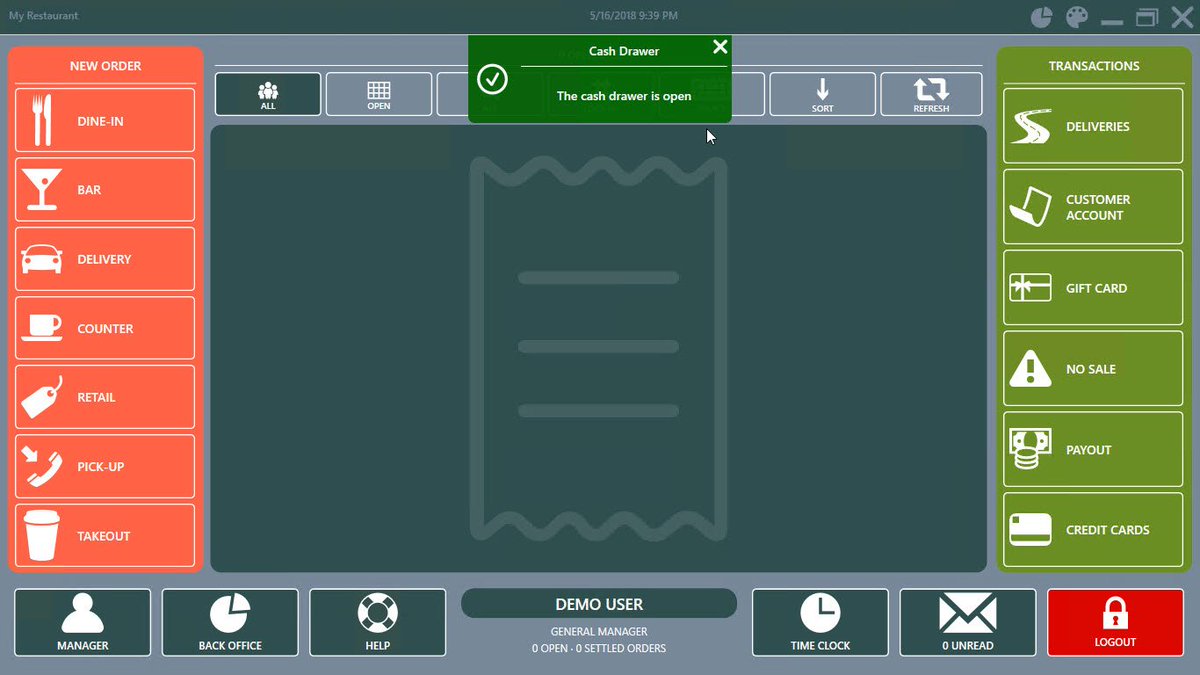1200x675 pixels.
Task: Begin a new Retail order
Action: 105,397
